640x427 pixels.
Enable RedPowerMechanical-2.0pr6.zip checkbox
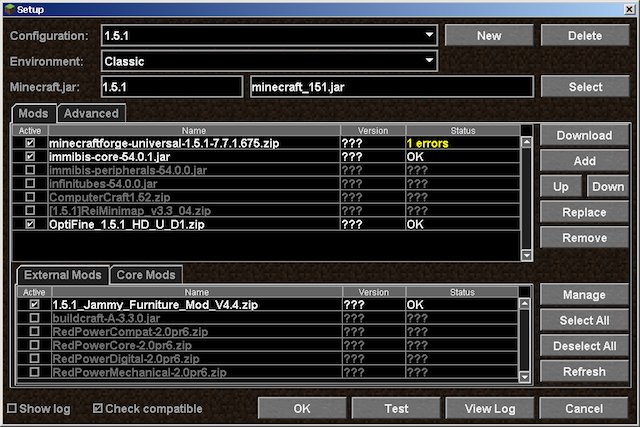pyautogui.click(x=35, y=372)
